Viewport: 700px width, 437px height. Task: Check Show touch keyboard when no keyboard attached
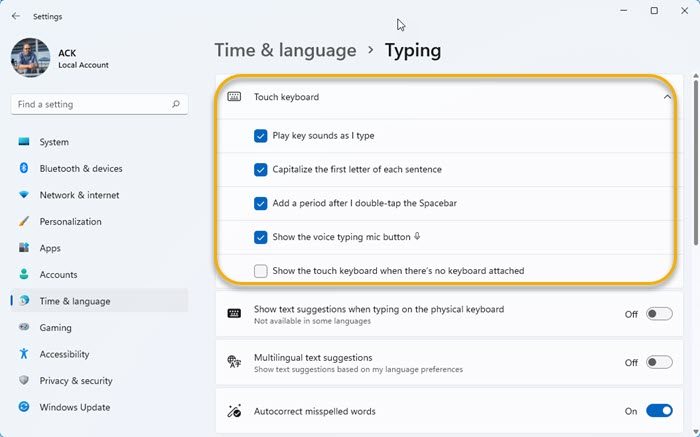(x=261, y=271)
